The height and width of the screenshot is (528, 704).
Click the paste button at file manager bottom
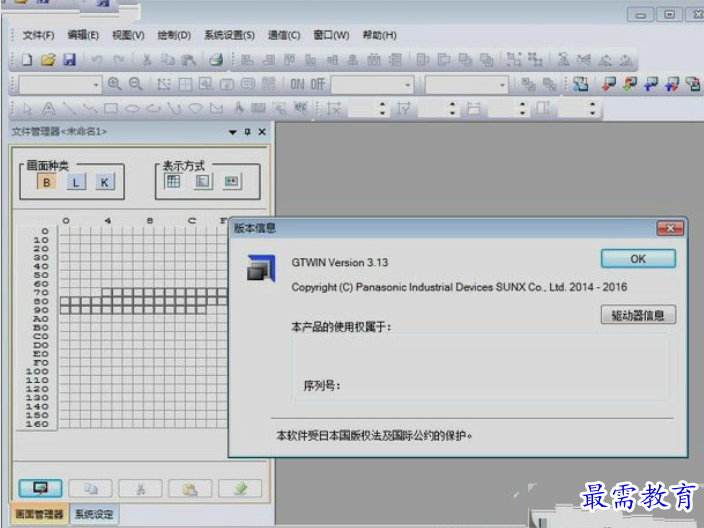(x=190, y=488)
